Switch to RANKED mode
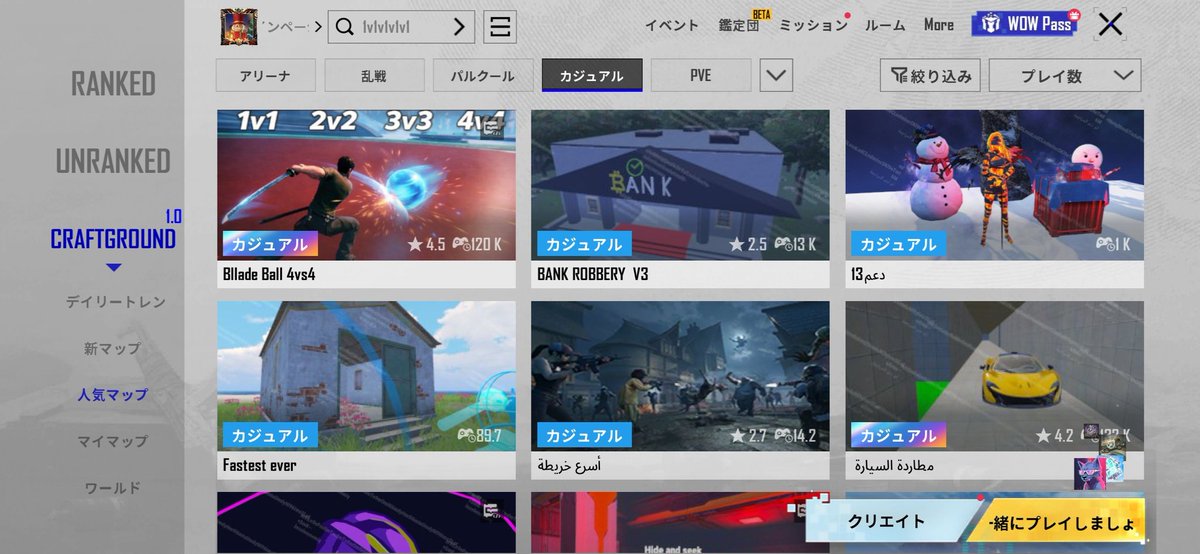1200x554 pixels. [x=113, y=84]
